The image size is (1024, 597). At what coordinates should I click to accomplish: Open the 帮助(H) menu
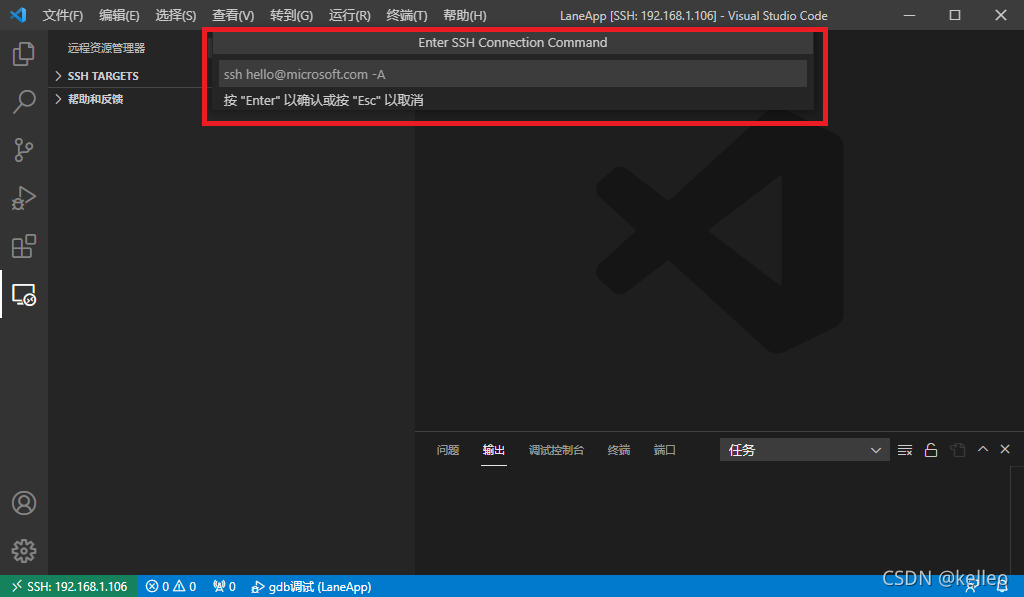pos(464,15)
